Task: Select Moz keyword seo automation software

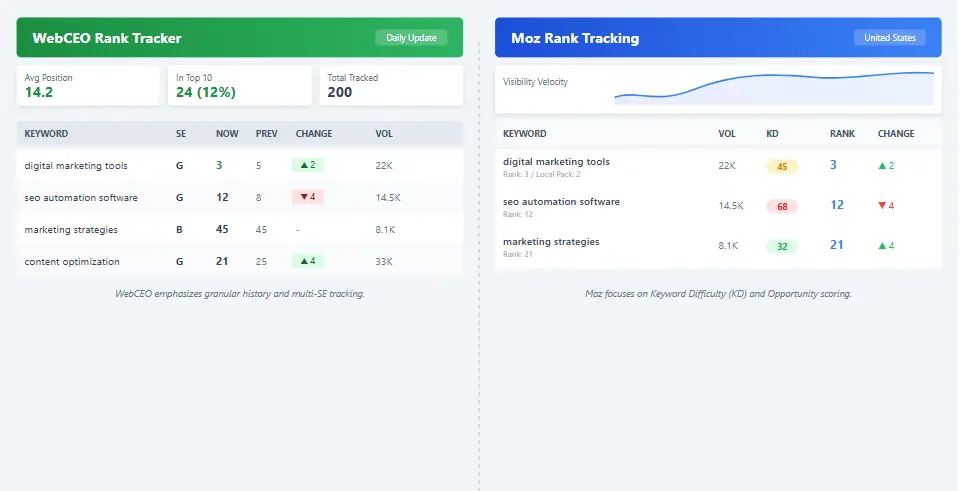Action: [561, 202]
